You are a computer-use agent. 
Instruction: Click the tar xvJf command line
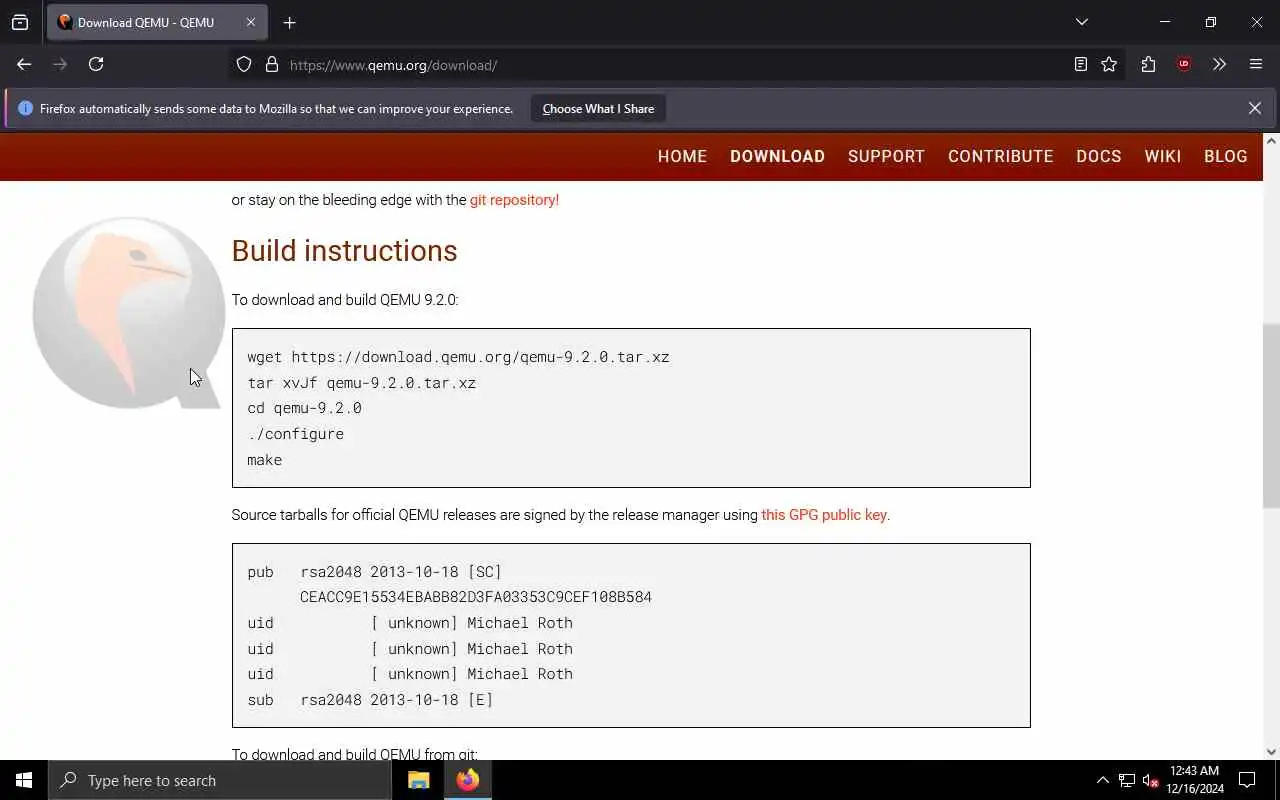point(362,383)
